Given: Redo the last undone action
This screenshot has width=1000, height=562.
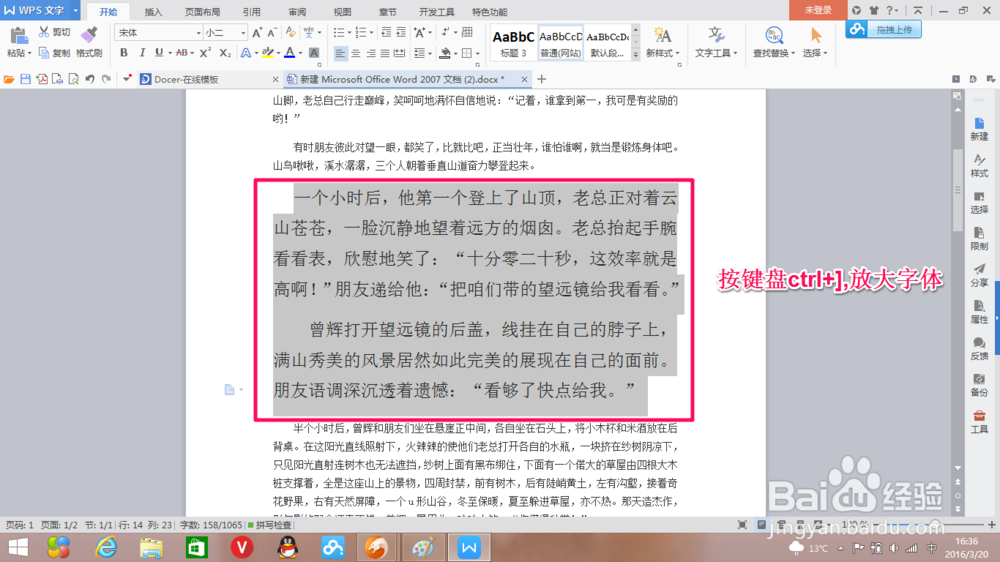Looking at the screenshot, I should [x=107, y=79].
